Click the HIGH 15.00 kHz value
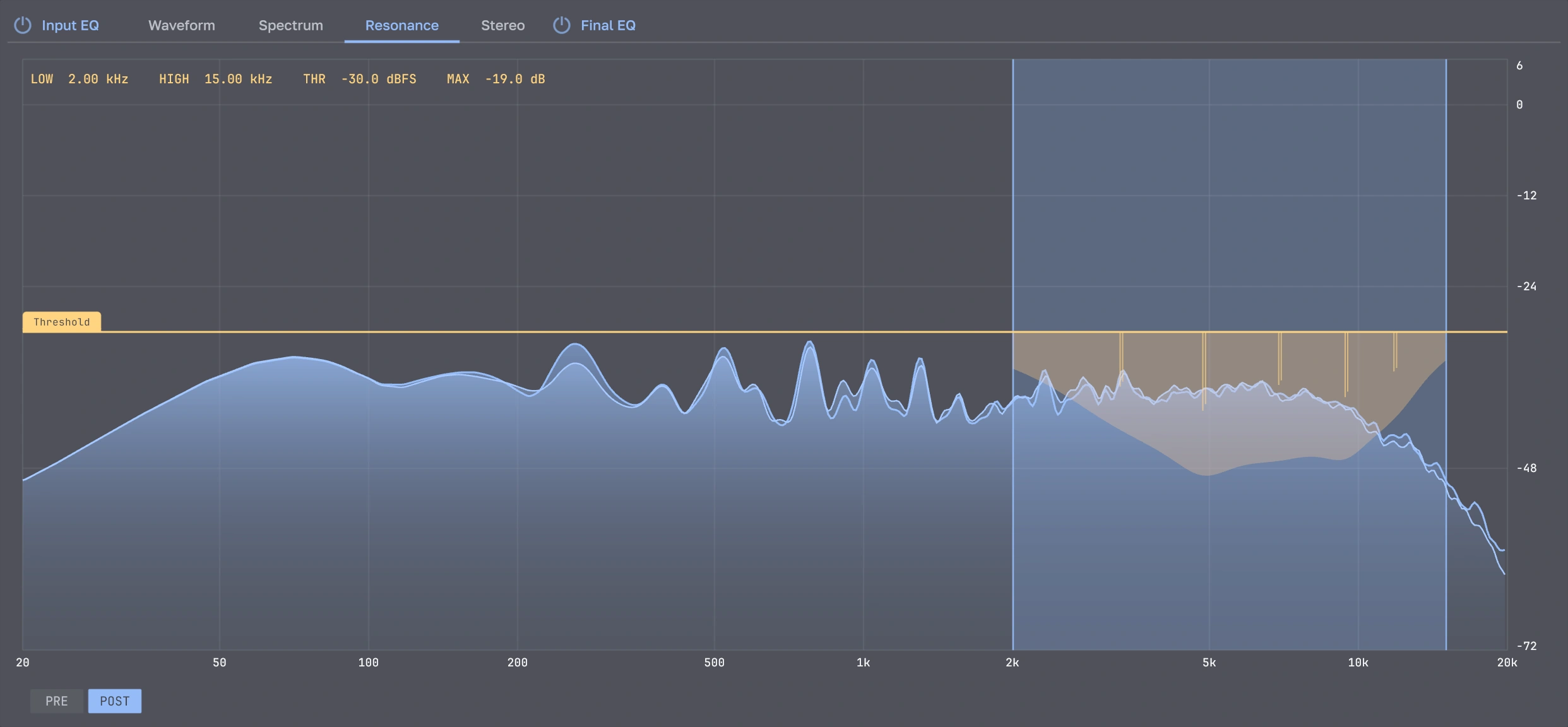This screenshot has height=727, width=1568. pos(238,79)
